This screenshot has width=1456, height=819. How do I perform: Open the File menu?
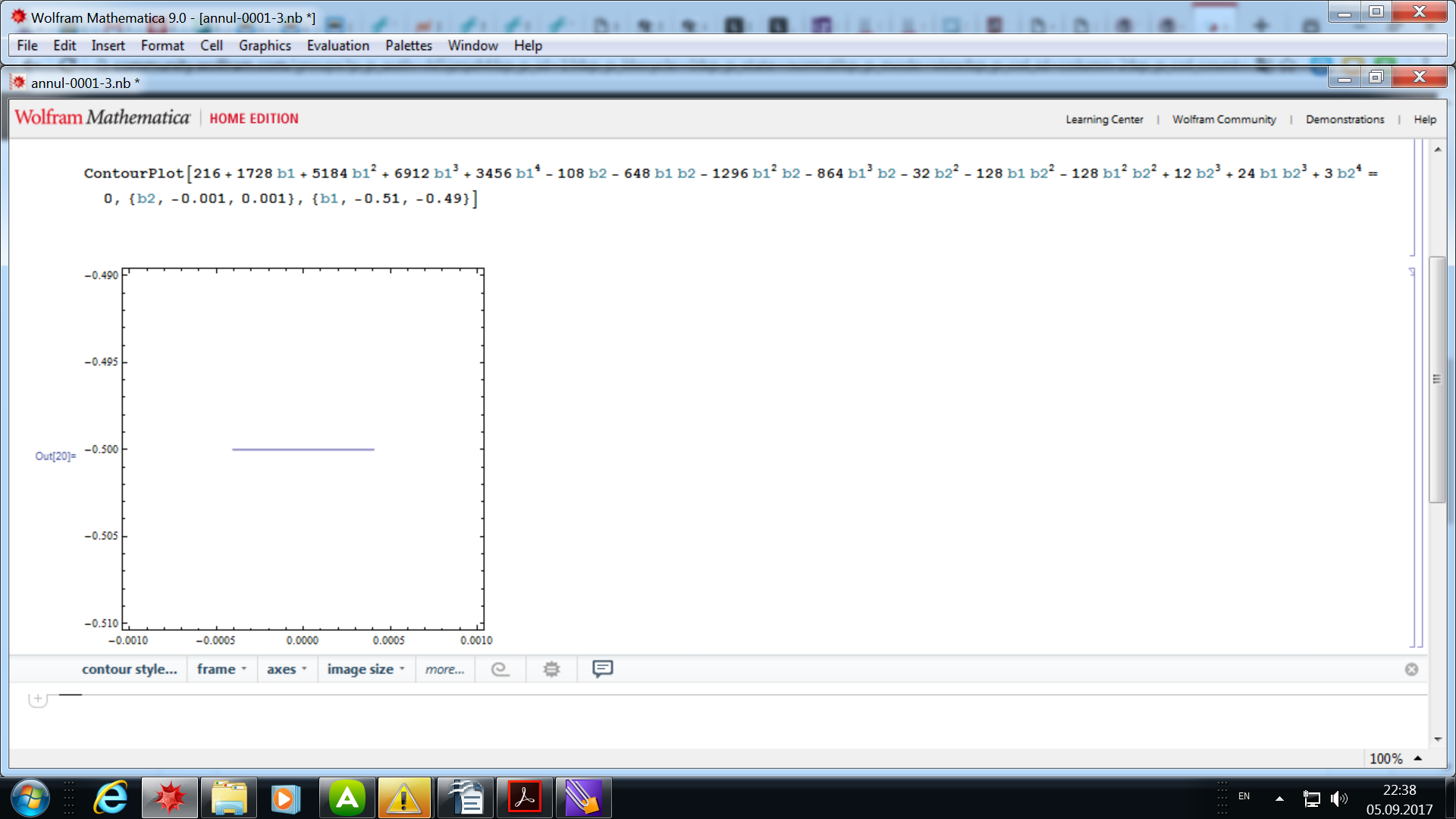pos(27,45)
